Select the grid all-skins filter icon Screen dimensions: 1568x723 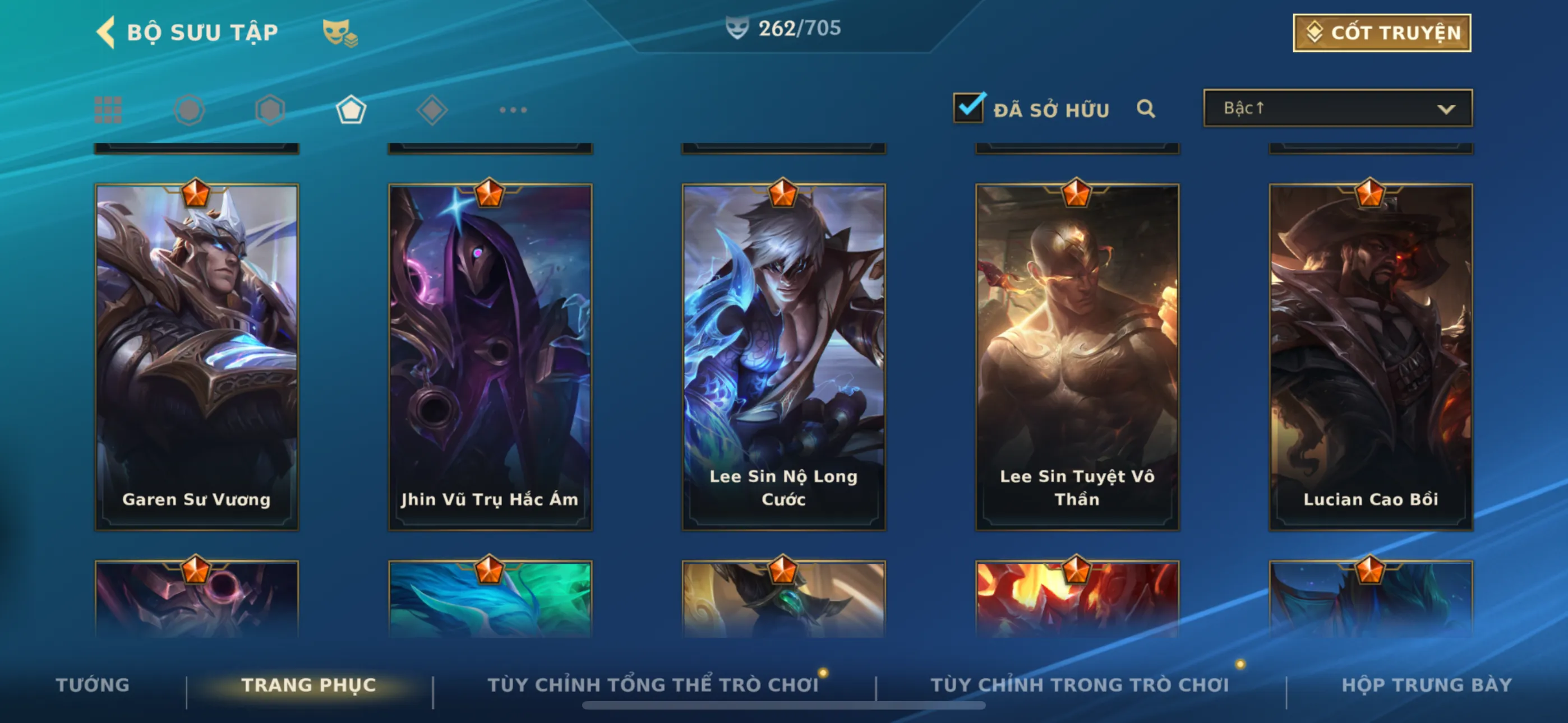click(108, 110)
